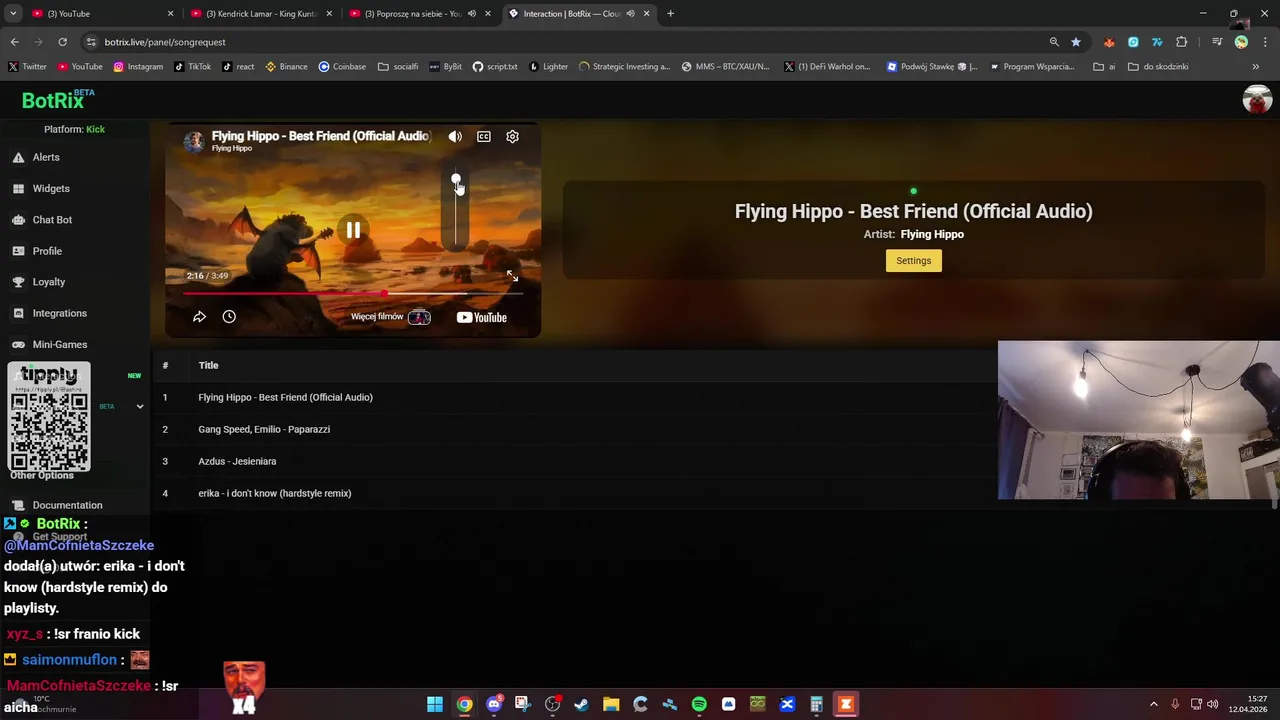Select the queue row Azdus - Jesieniara

(x=575, y=461)
